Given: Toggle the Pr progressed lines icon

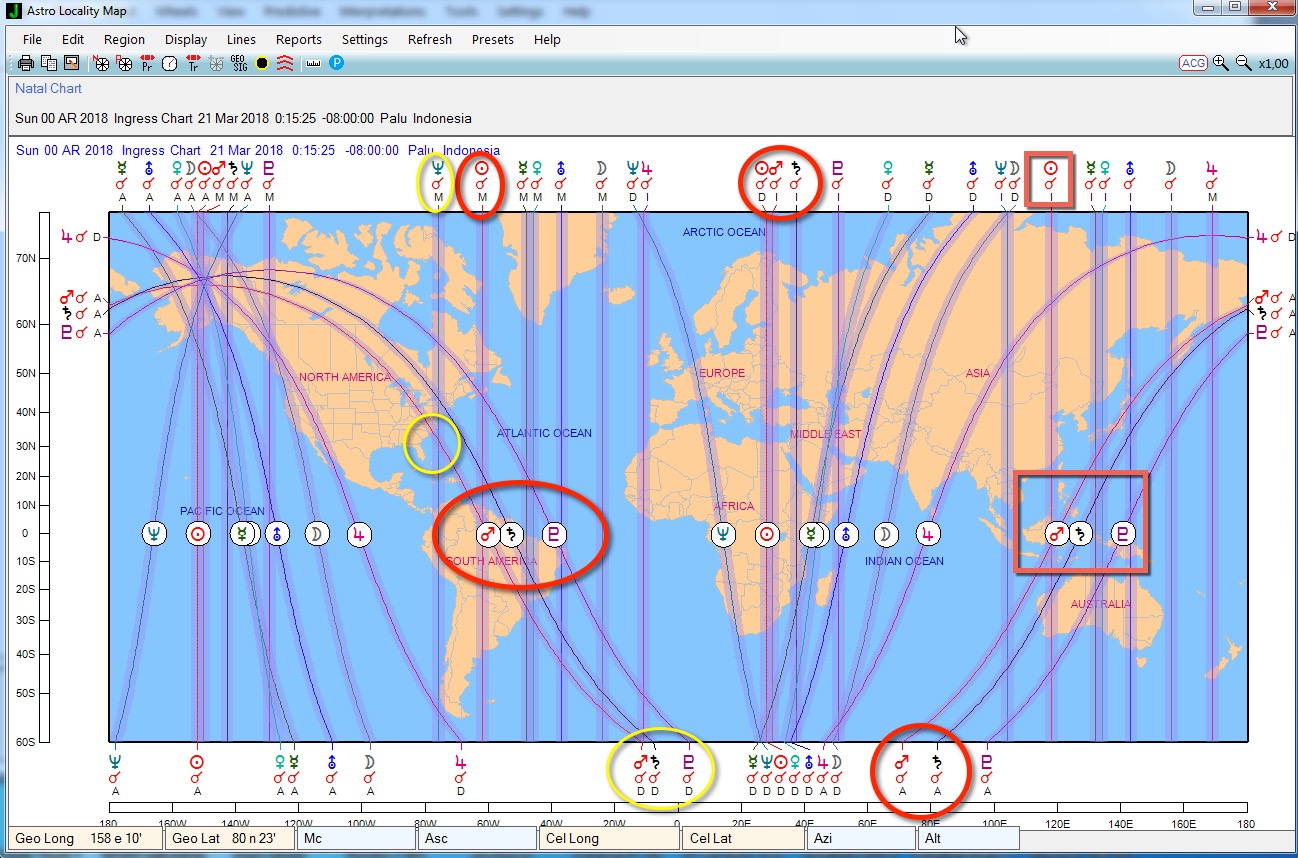Looking at the screenshot, I should (147, 63).
